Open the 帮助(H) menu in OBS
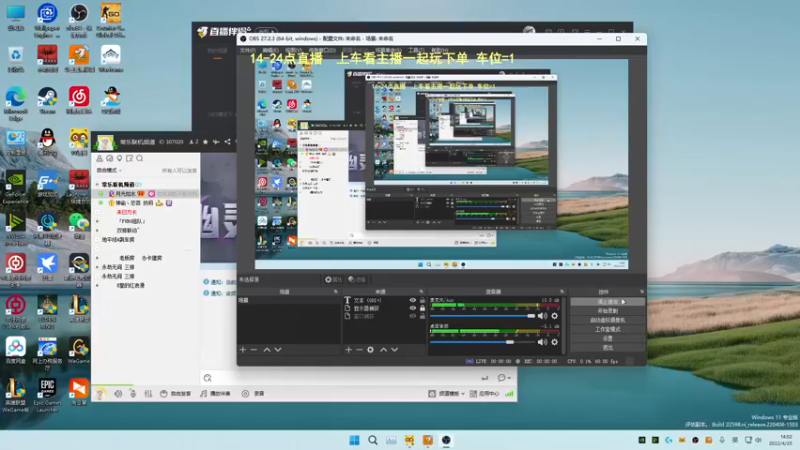The image size is (800, 450). point(439,51)
